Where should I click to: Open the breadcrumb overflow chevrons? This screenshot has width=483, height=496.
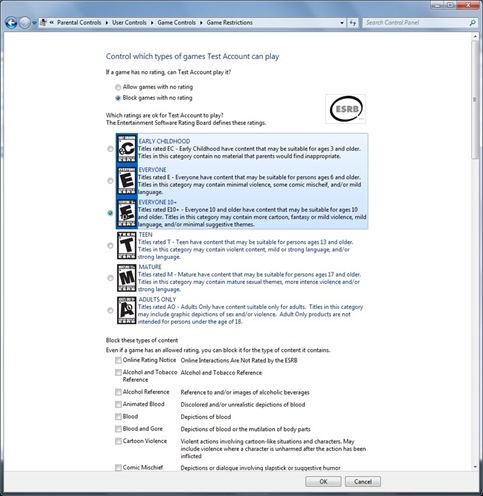[x=52, y=23]
